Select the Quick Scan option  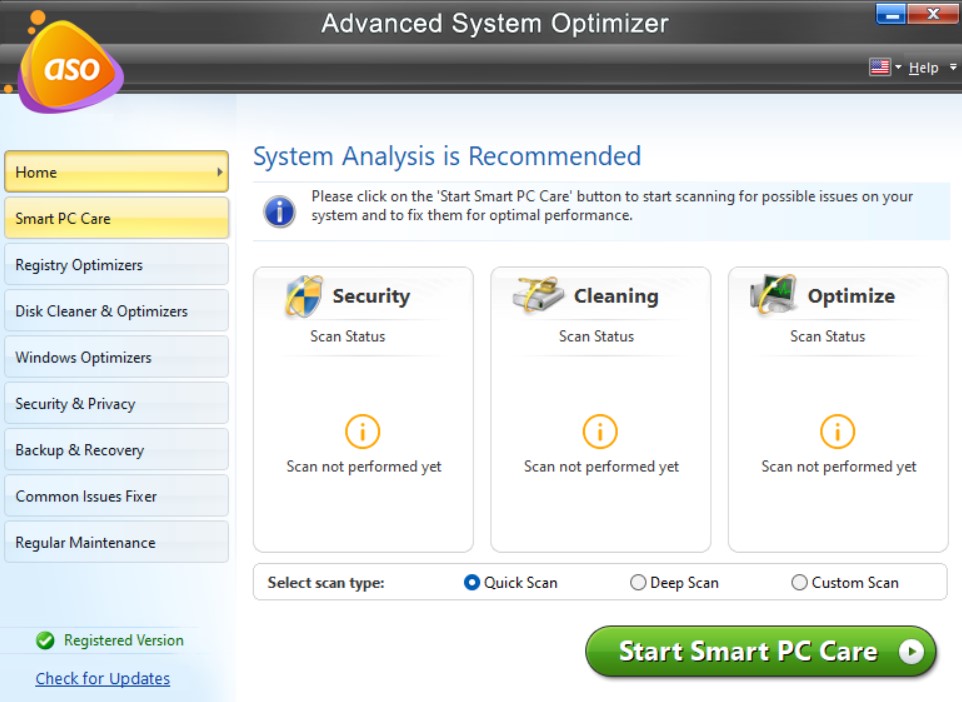coord(471,582)
